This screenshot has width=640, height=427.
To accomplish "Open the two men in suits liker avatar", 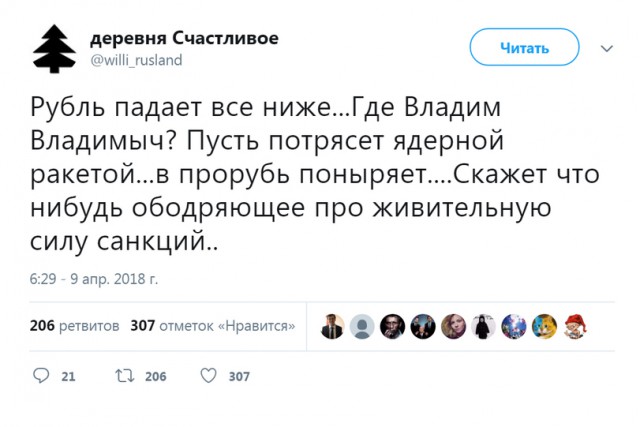I will [421, 325].
